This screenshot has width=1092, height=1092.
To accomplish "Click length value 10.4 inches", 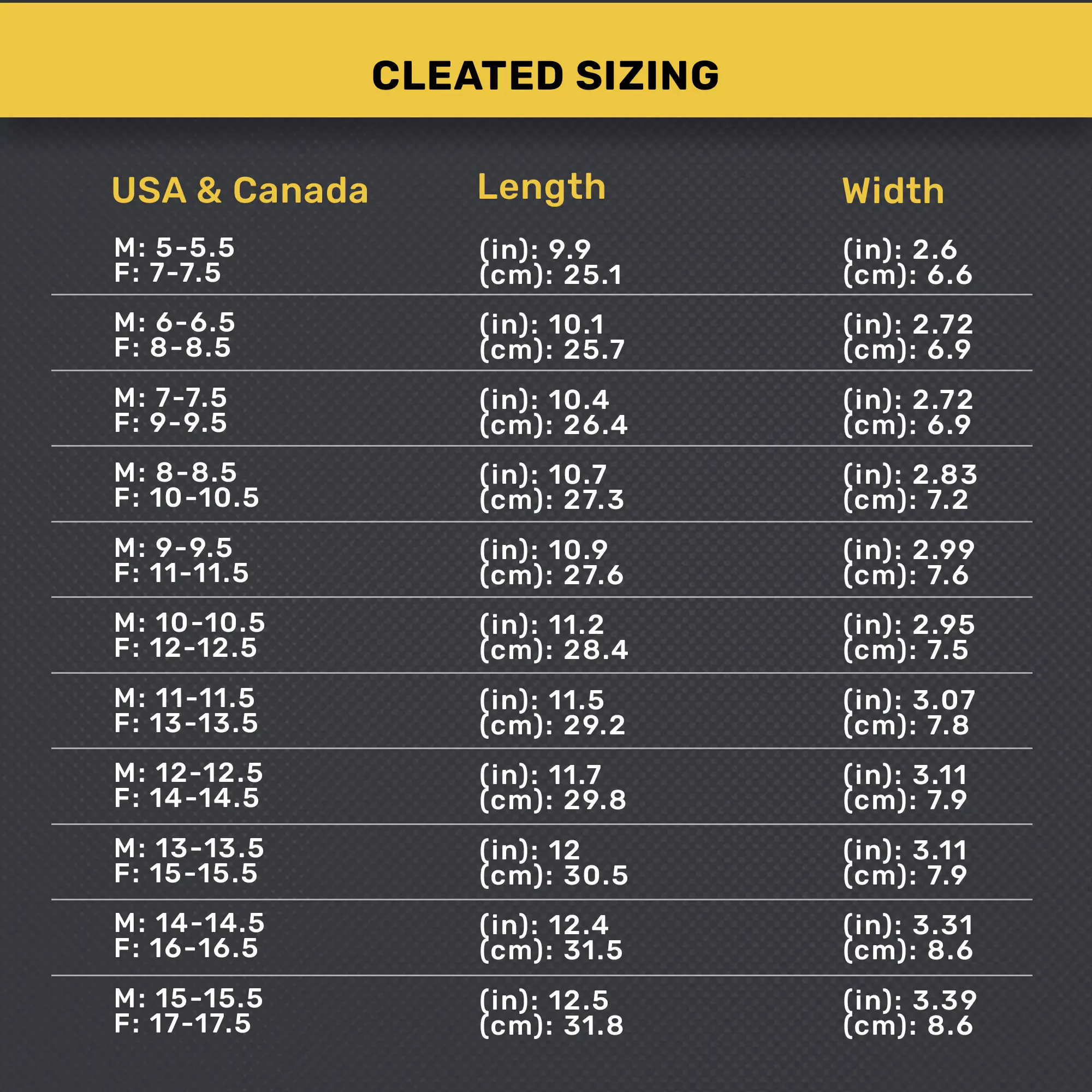I will point(544,400).
